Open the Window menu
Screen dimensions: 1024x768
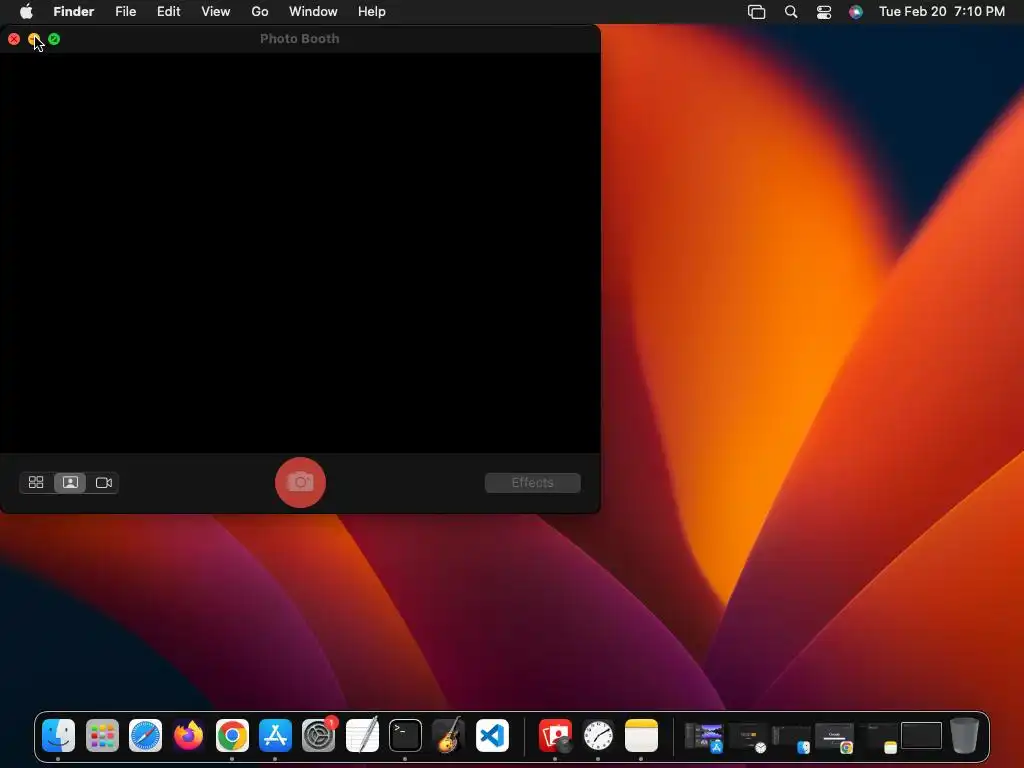313,12
